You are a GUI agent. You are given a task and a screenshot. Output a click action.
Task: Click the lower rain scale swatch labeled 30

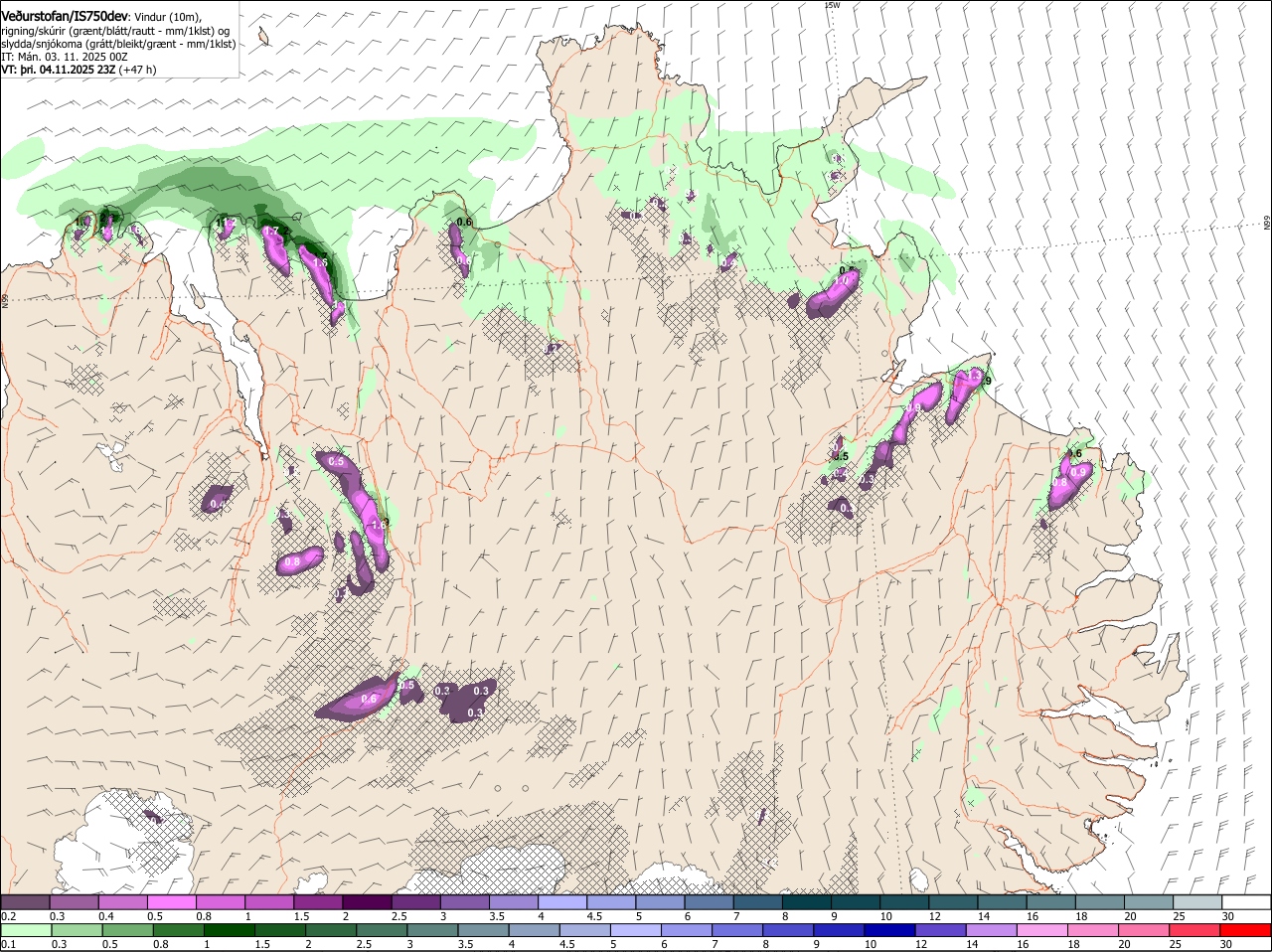(x=1246, y=930)
